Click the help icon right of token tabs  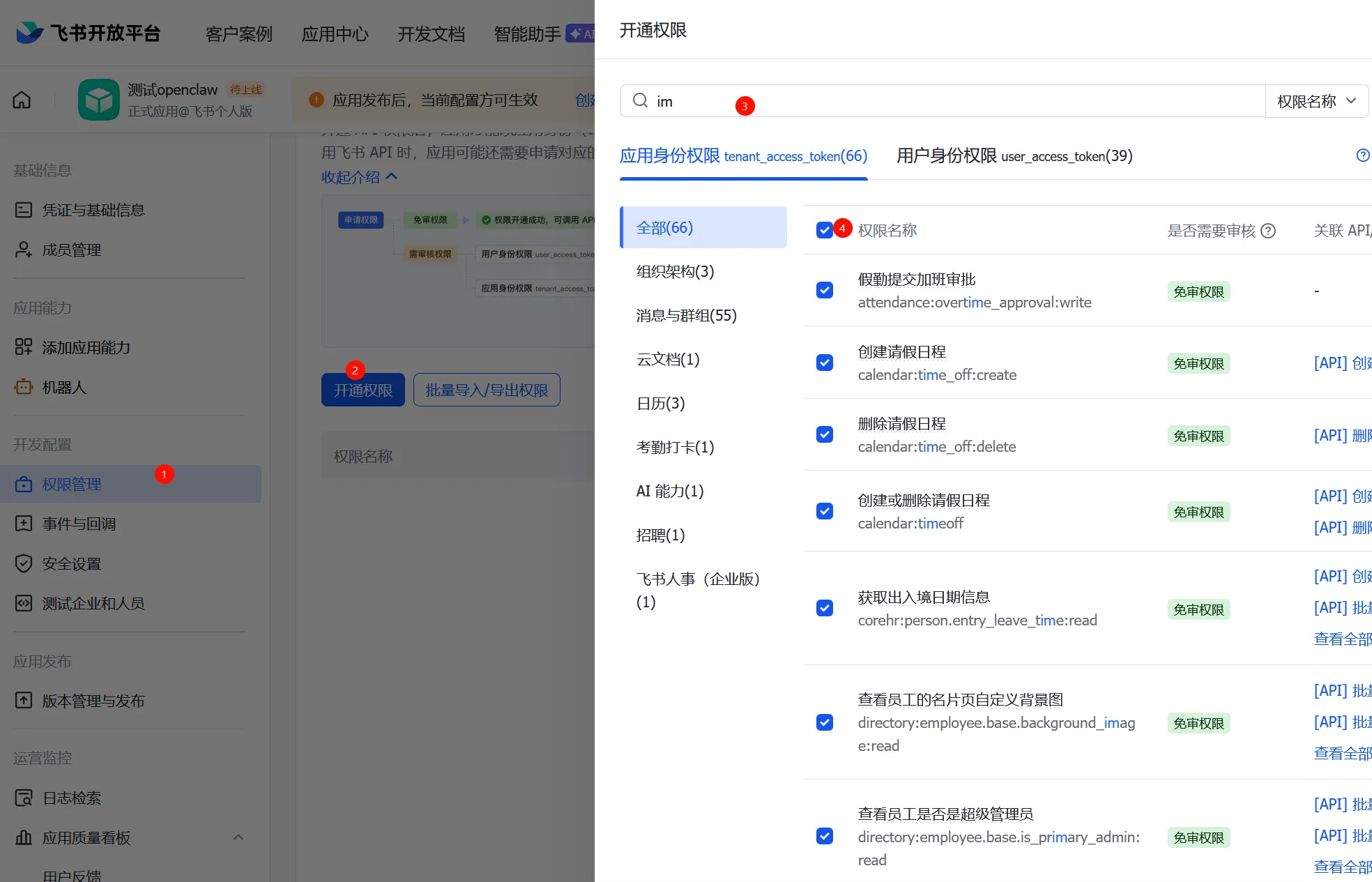pyautogui.click(x=1363, y=155)
